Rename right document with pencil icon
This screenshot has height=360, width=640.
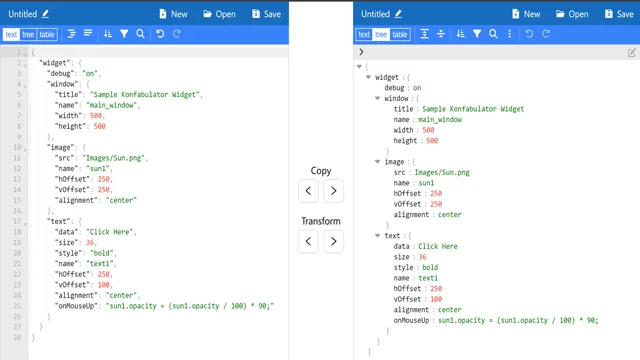tap(398, 14)
